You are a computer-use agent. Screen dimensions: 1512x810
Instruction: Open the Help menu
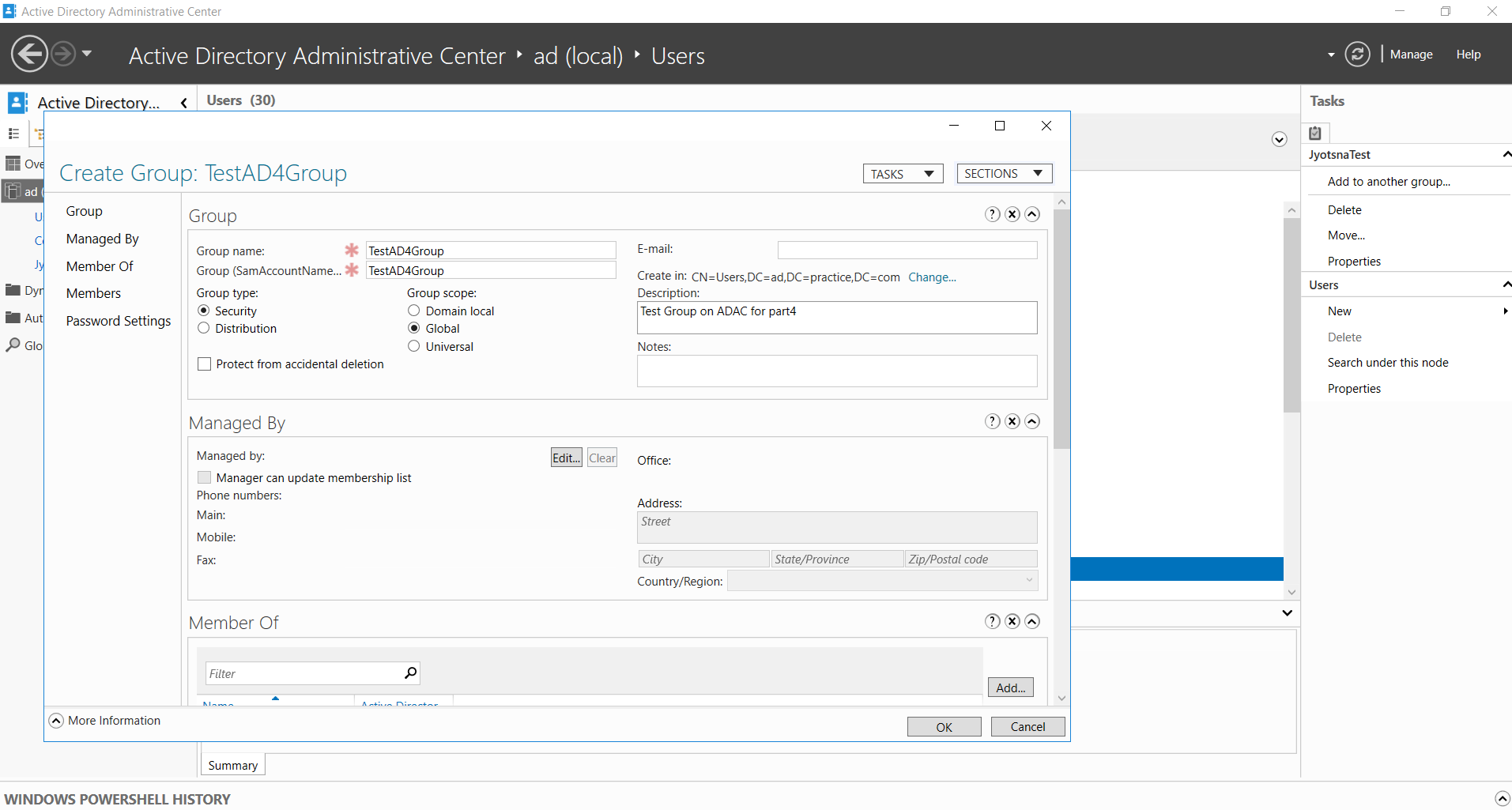pyautogui.click(x=1468, y=55)
